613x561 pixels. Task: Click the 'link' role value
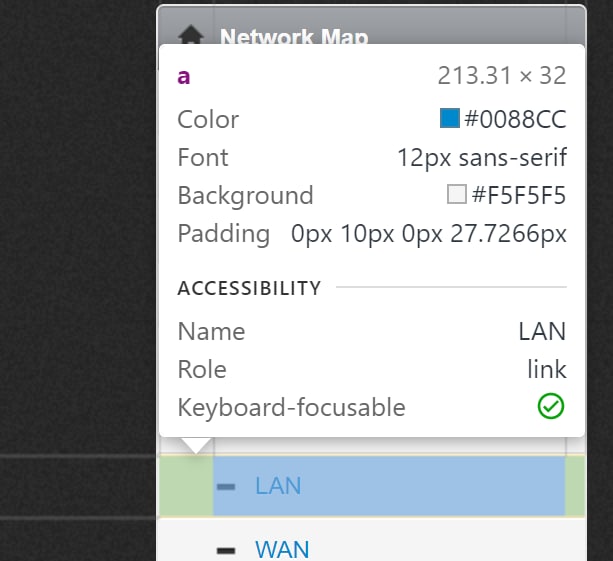tap(547, 369)
